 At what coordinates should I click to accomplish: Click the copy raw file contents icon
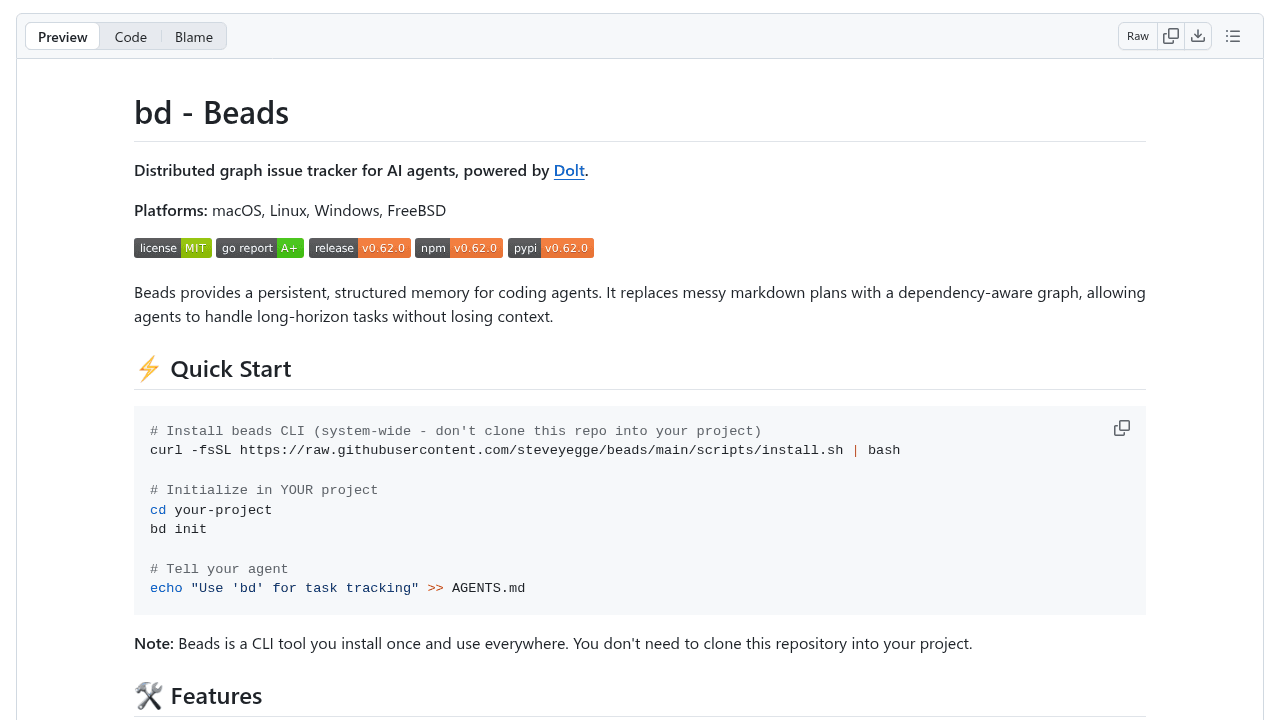click(x=1170, y=35)
